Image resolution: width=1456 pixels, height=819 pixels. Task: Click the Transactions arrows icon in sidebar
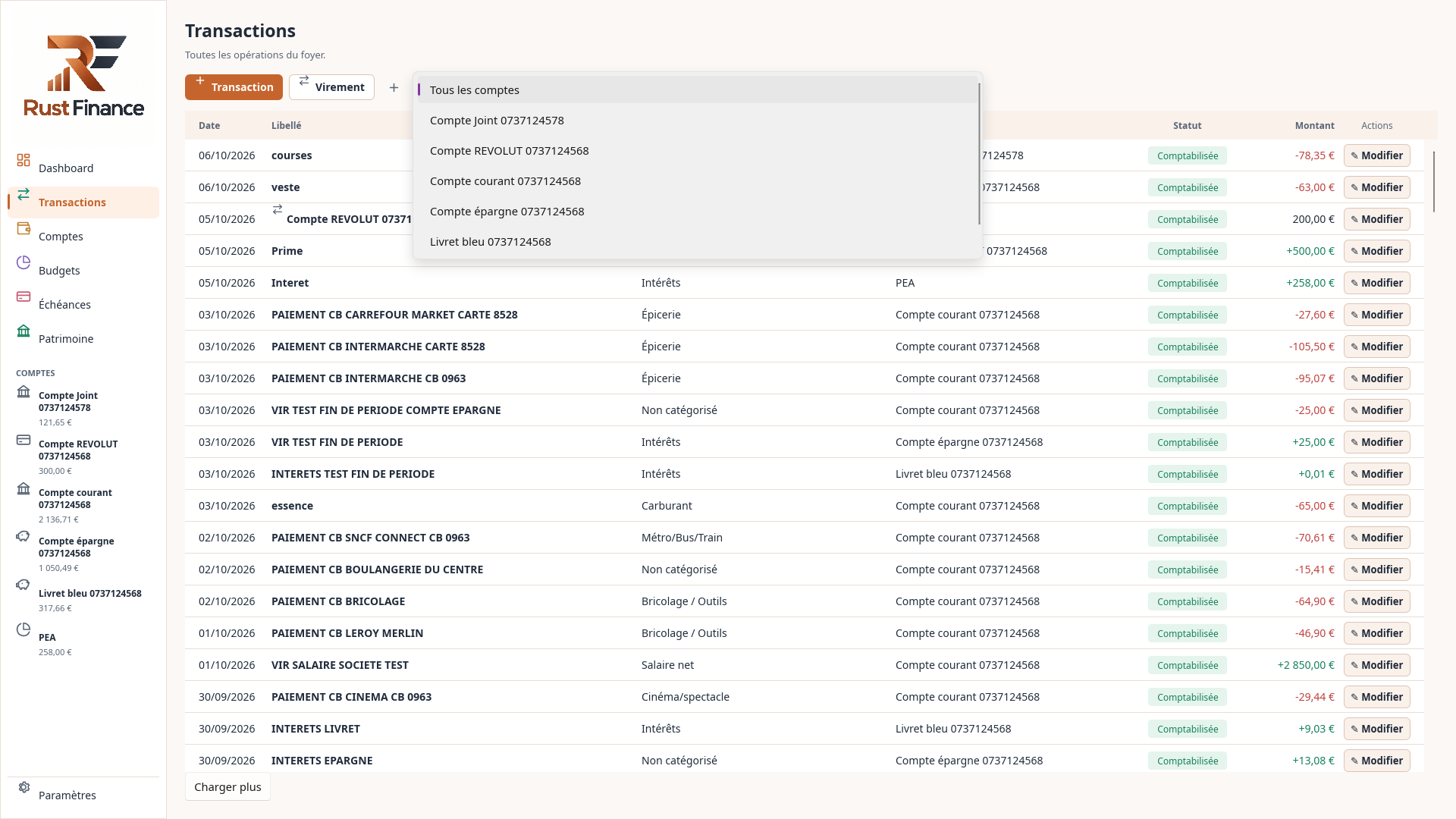pyautogui.click(x=24, y=194)
